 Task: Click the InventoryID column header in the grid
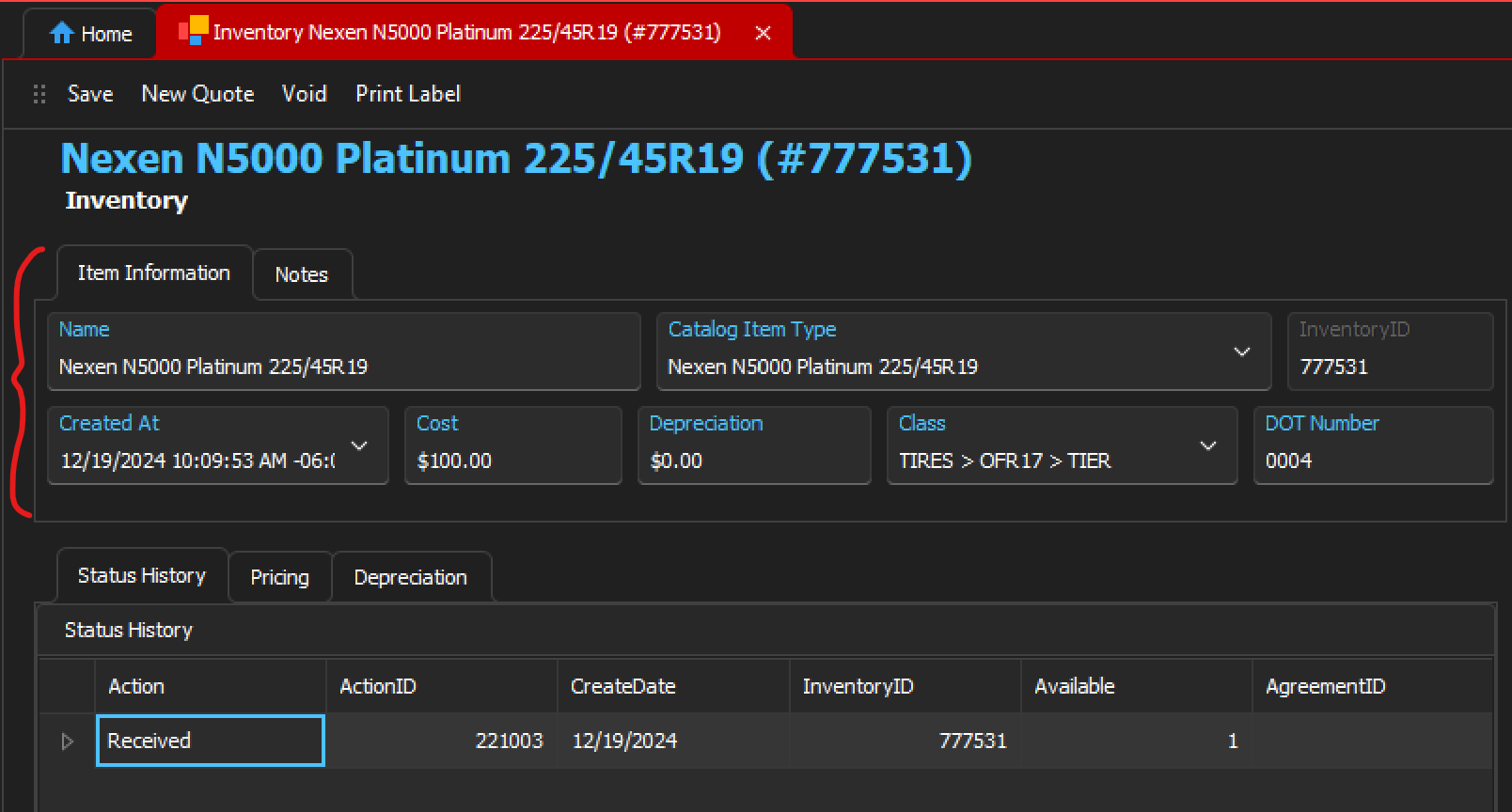click(x=906, y=686)
